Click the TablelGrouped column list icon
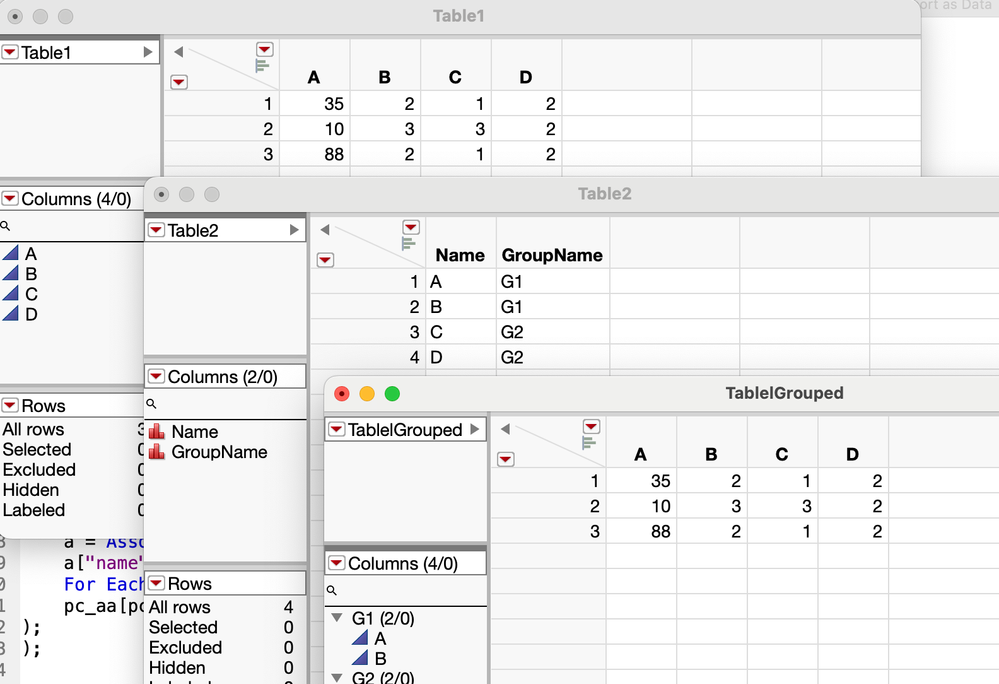This screenshot has width=999, height=684. [x=589, y=443]
